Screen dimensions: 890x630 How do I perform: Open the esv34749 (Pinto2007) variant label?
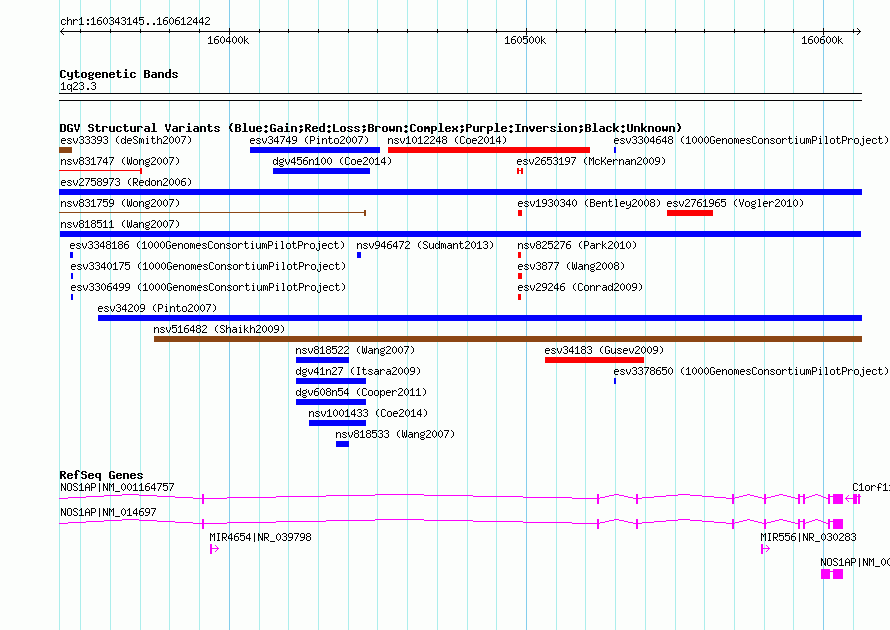tap(309, 140)
